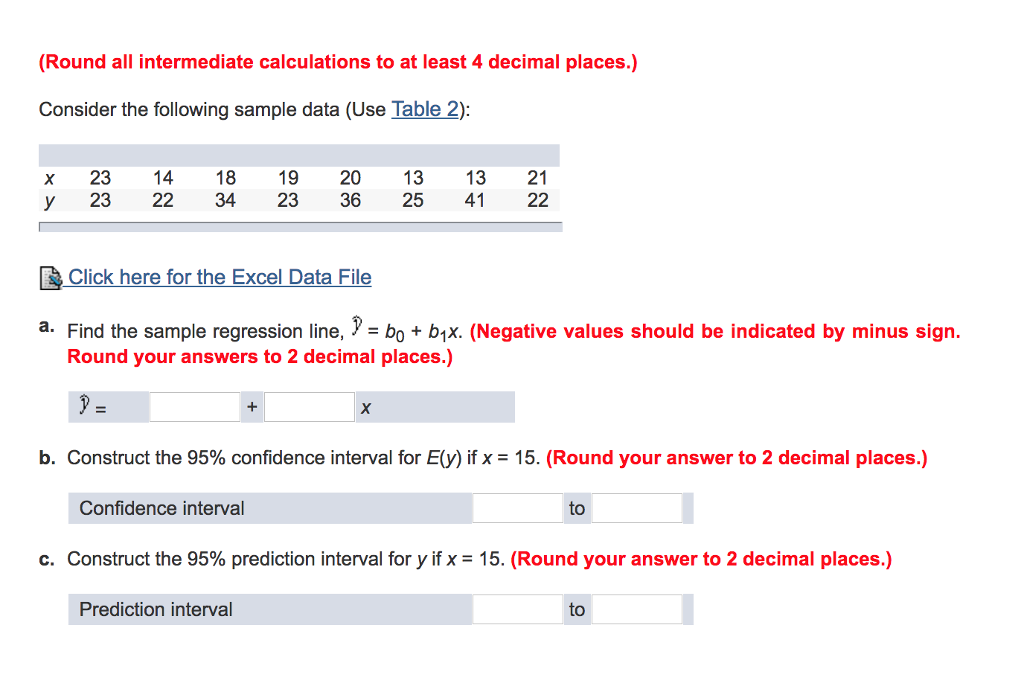This screenshot has height=689, width=1024.
Task: Click the scrollbar beneath the data table
Action: tap(300, 227)
